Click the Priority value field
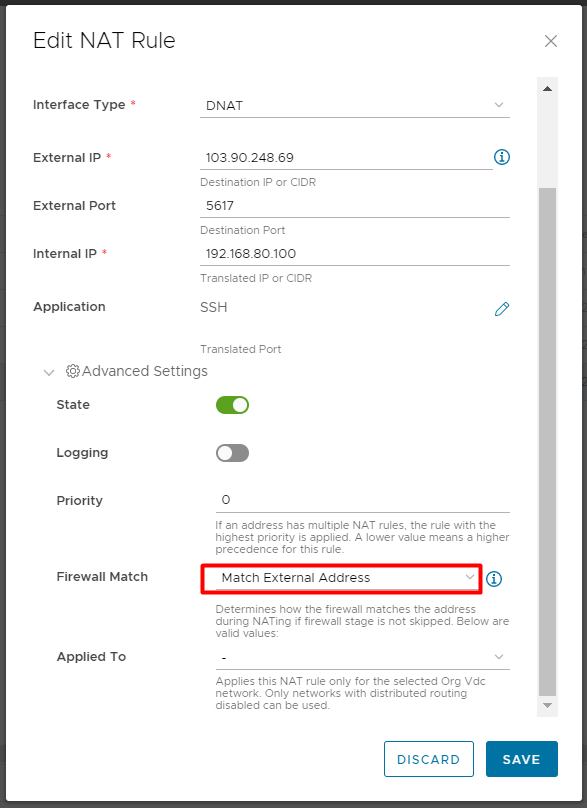 [355, 500]
